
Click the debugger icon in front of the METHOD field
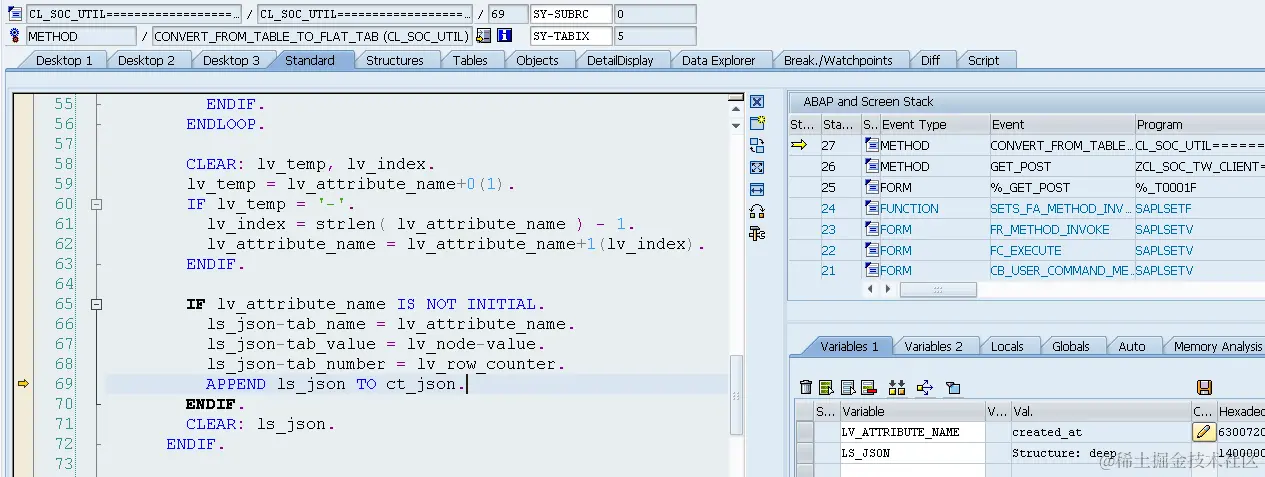coord(15,36)
